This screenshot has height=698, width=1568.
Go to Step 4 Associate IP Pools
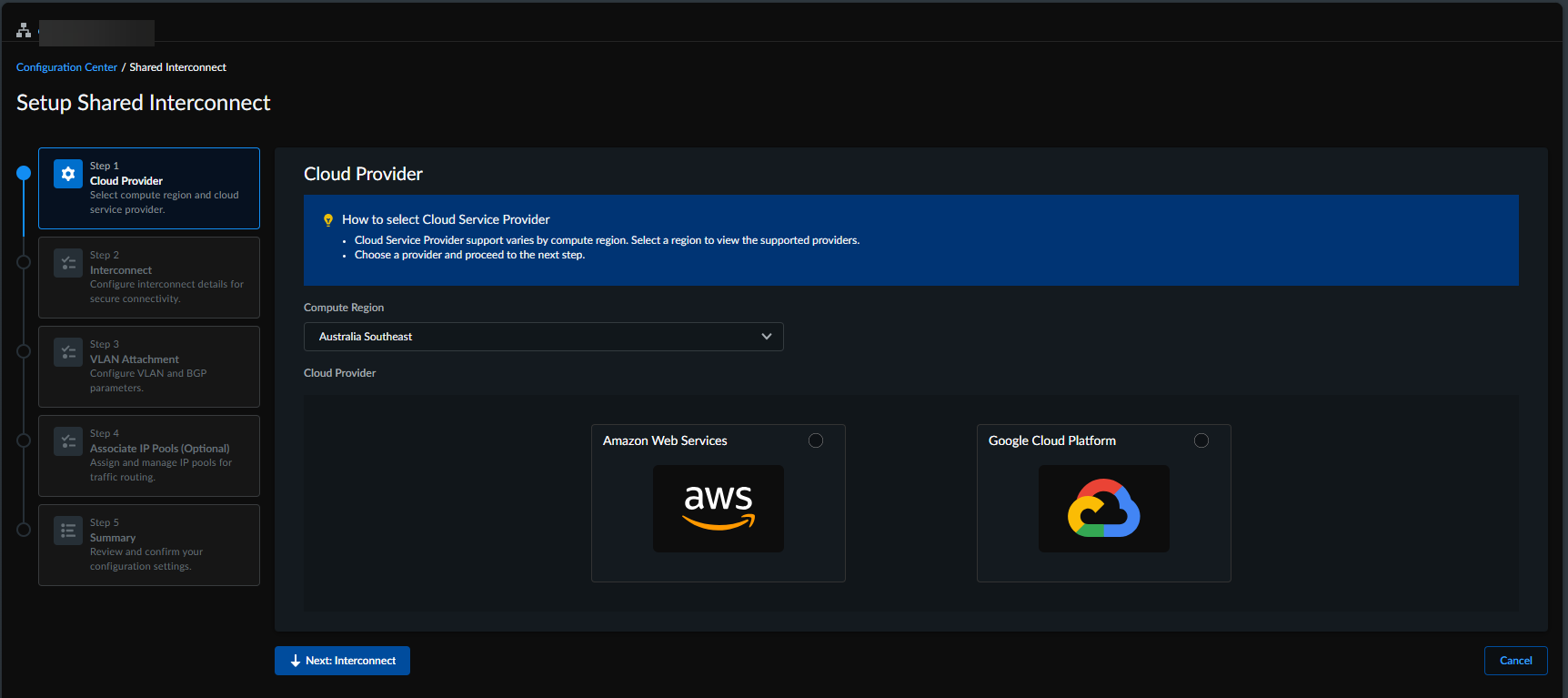(x=149, y=456)
